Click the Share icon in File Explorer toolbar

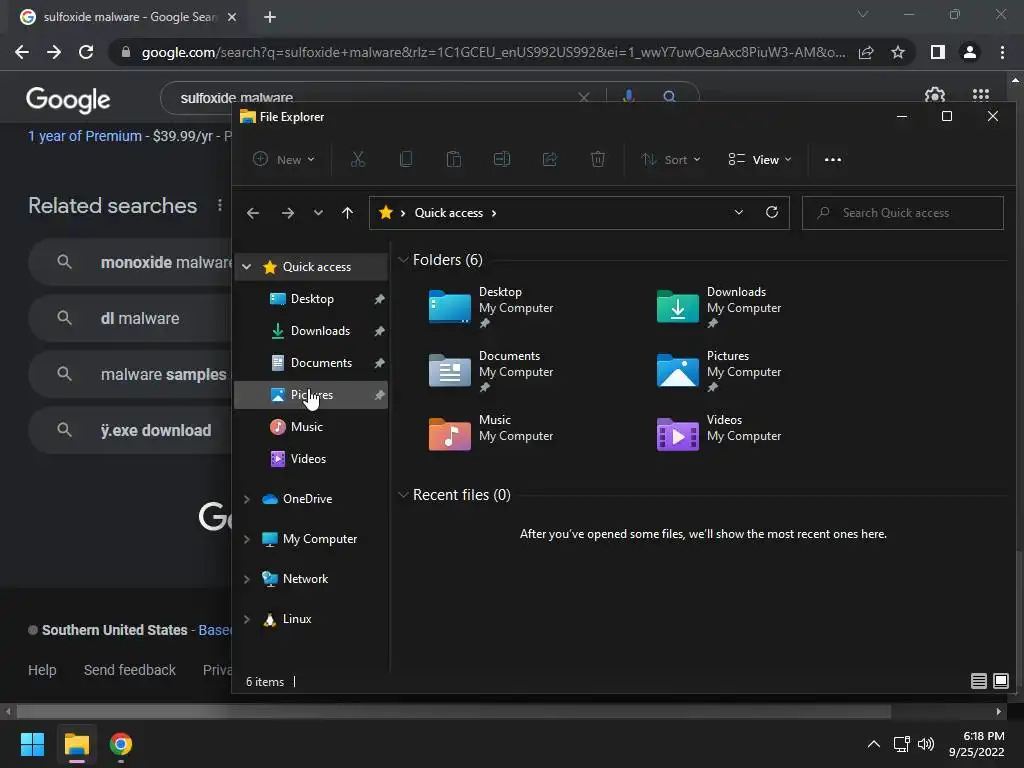[x=550, y=159]
